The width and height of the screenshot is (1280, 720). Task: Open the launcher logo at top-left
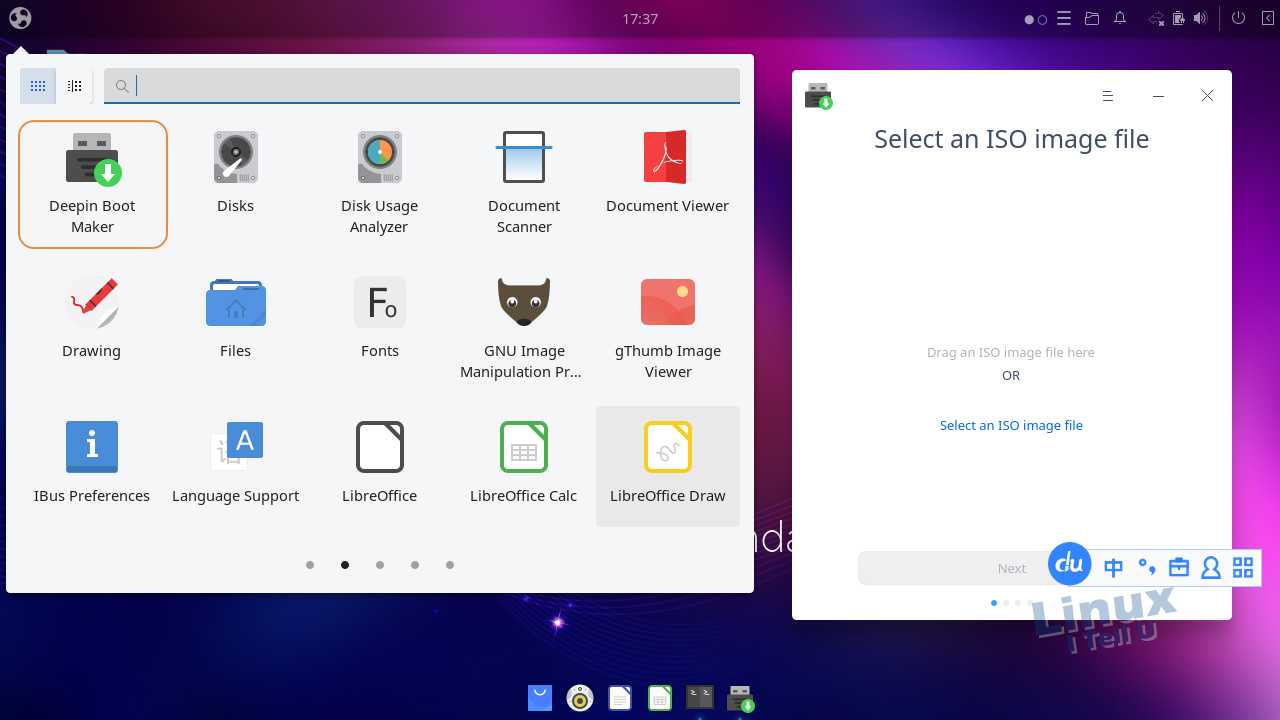pyautogui.click(x=20, y=18)
